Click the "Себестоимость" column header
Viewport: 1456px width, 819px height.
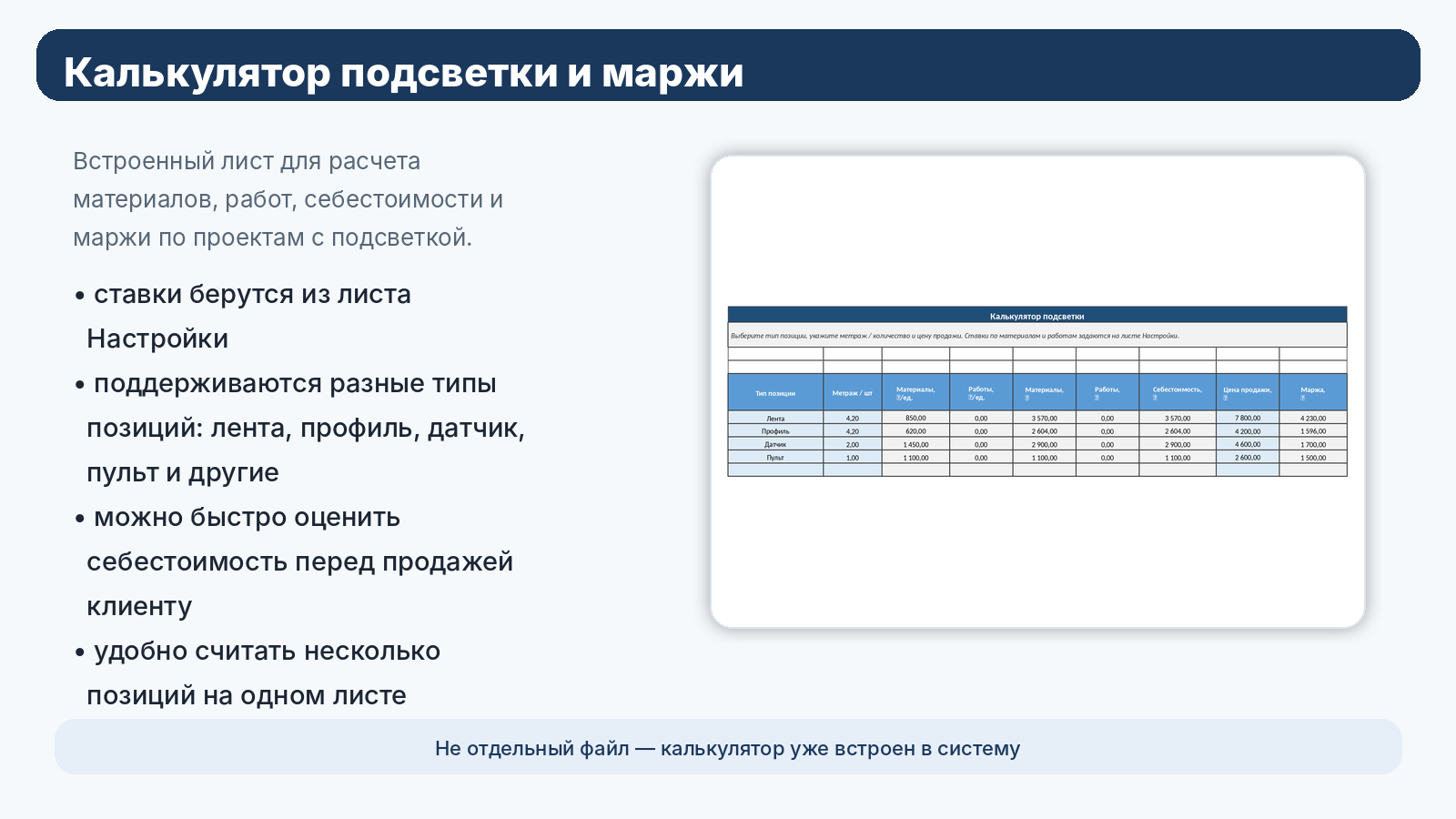tap(1177, 393)
